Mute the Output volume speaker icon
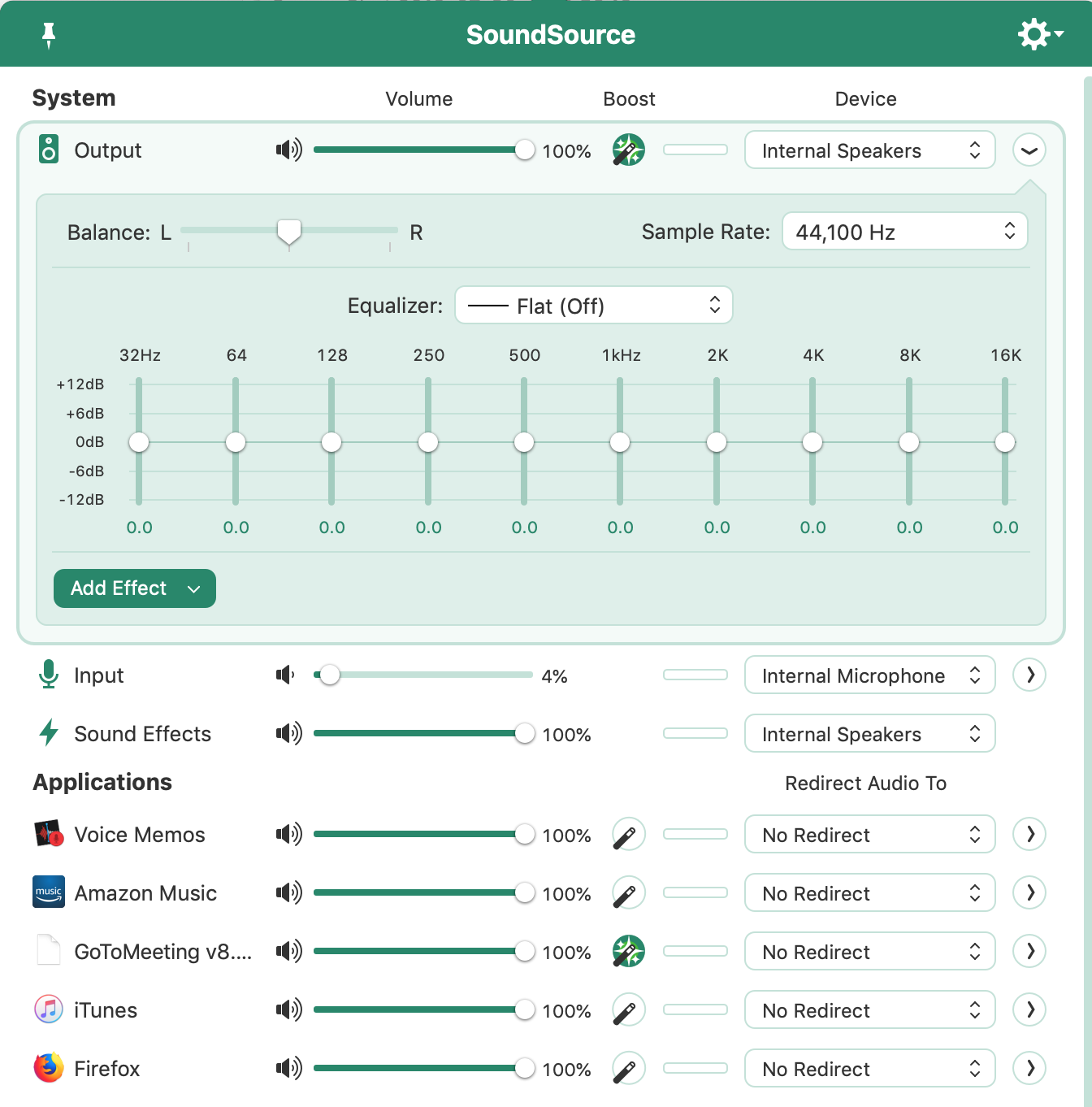Viewport: 1092px width, 1107px height. click(x=288, y=150)
